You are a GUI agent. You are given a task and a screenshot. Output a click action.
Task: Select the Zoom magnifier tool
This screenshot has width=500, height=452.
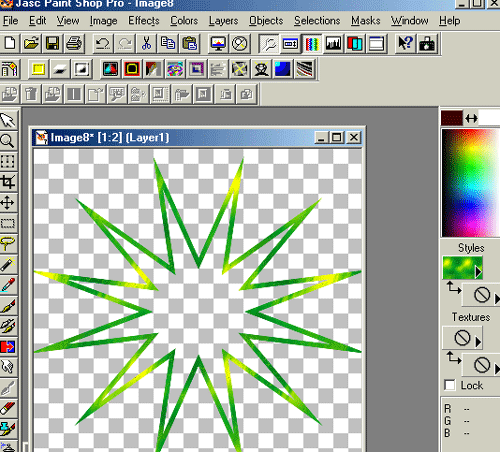pyautogui.click(x=8, y=141)
